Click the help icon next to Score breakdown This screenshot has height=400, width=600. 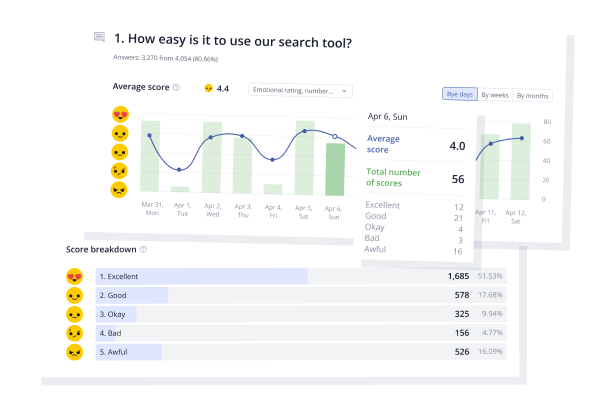pyautogui.click(x=143, y=249)
